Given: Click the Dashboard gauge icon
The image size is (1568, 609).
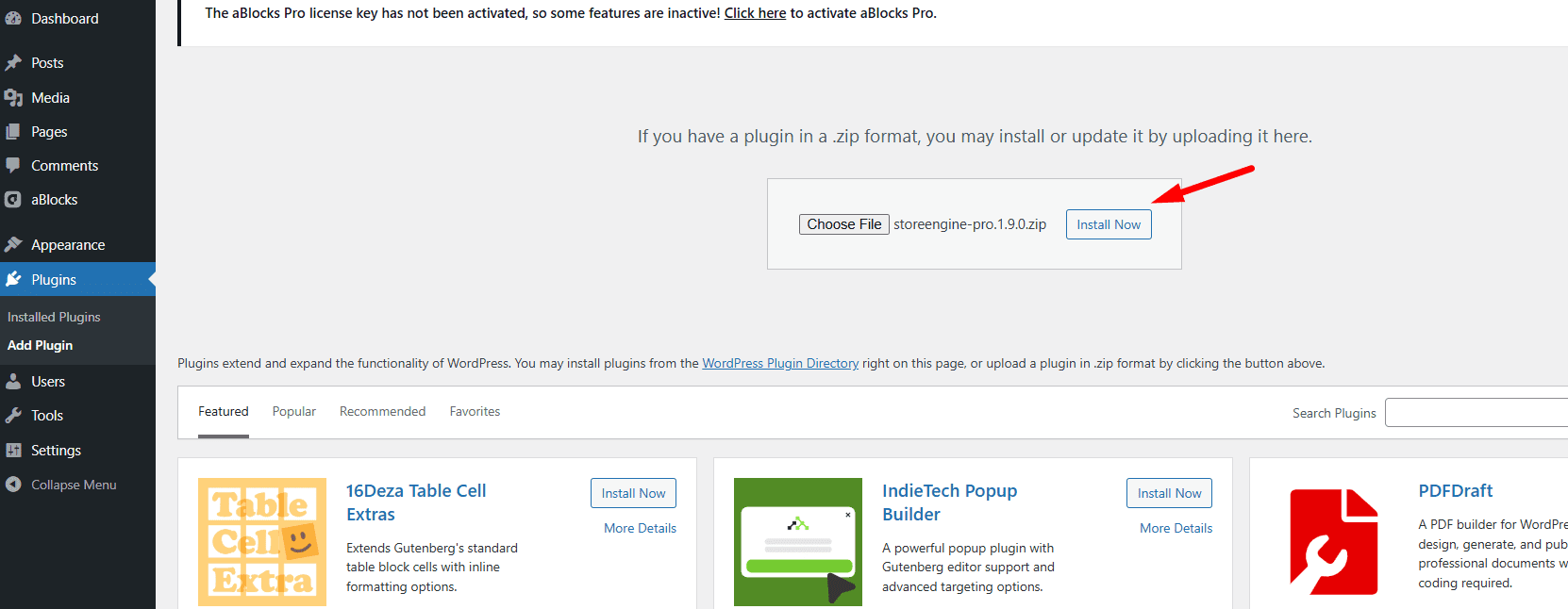Looking at the screenshot, I should [x=13, y=19].
